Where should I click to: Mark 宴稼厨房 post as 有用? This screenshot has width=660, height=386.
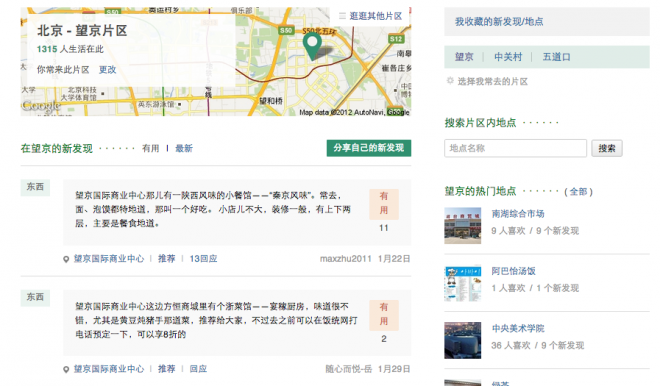pyautogui.click(x=384, y=314)
